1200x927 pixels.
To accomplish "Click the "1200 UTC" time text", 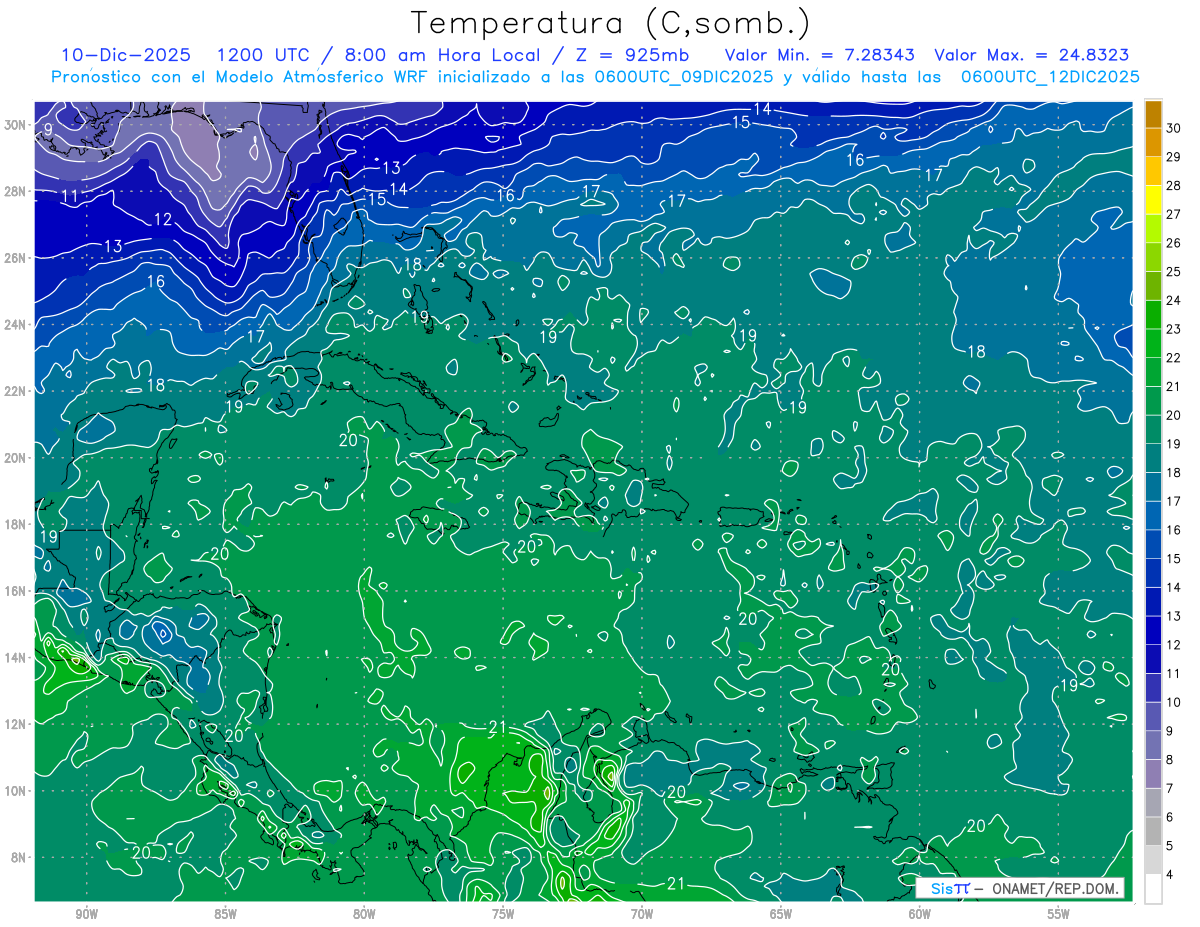I will click(266, 56).
